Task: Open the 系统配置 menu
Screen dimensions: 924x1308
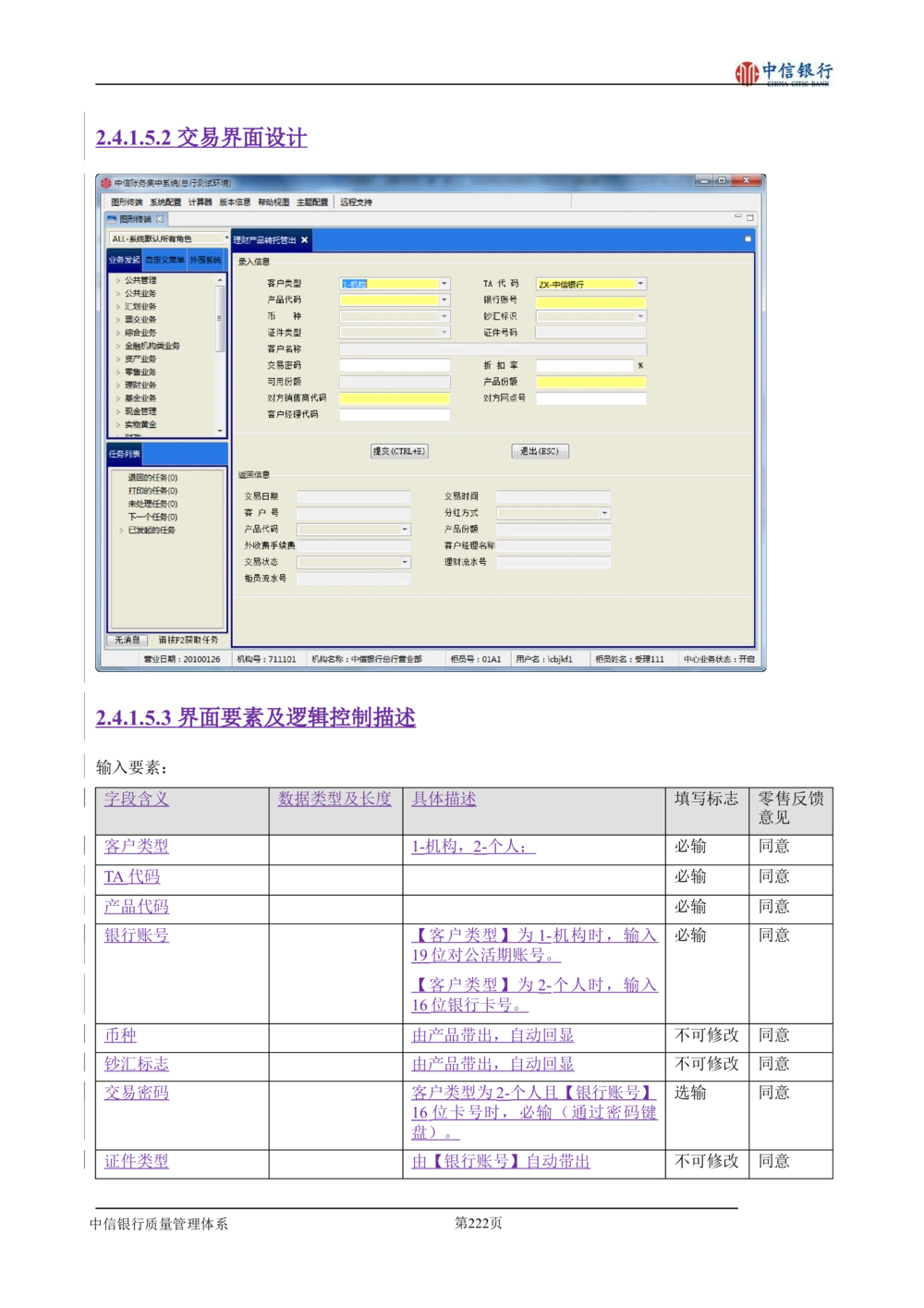Action: [x=165, y=202]
